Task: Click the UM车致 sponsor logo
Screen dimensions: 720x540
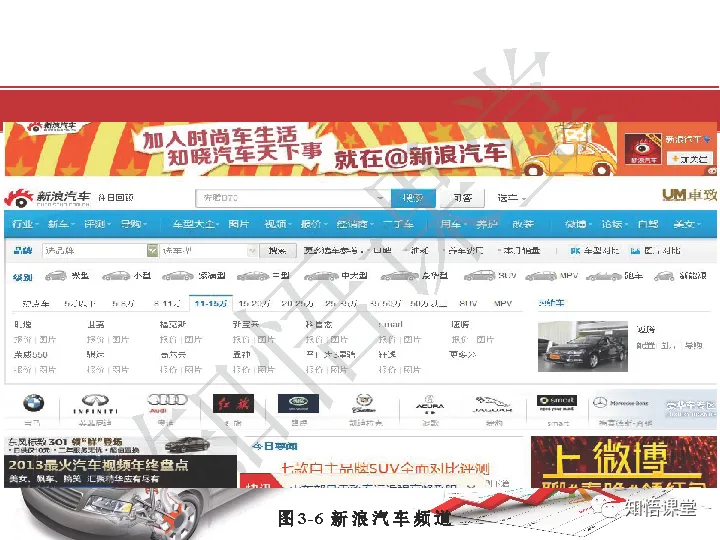Action: (x=689, y=195)
